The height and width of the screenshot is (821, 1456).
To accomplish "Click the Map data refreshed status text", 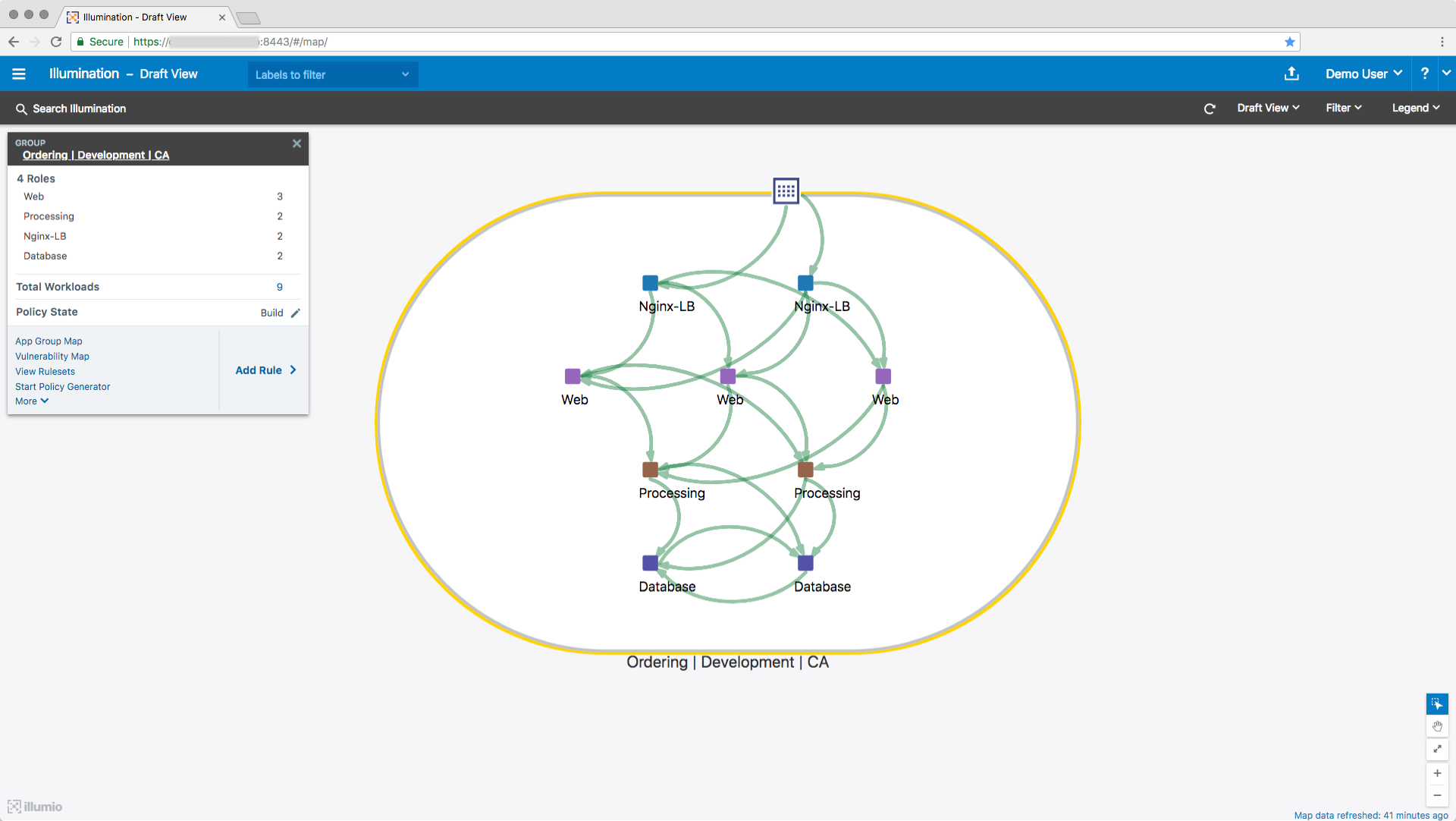I will [x=1370, y=815].
